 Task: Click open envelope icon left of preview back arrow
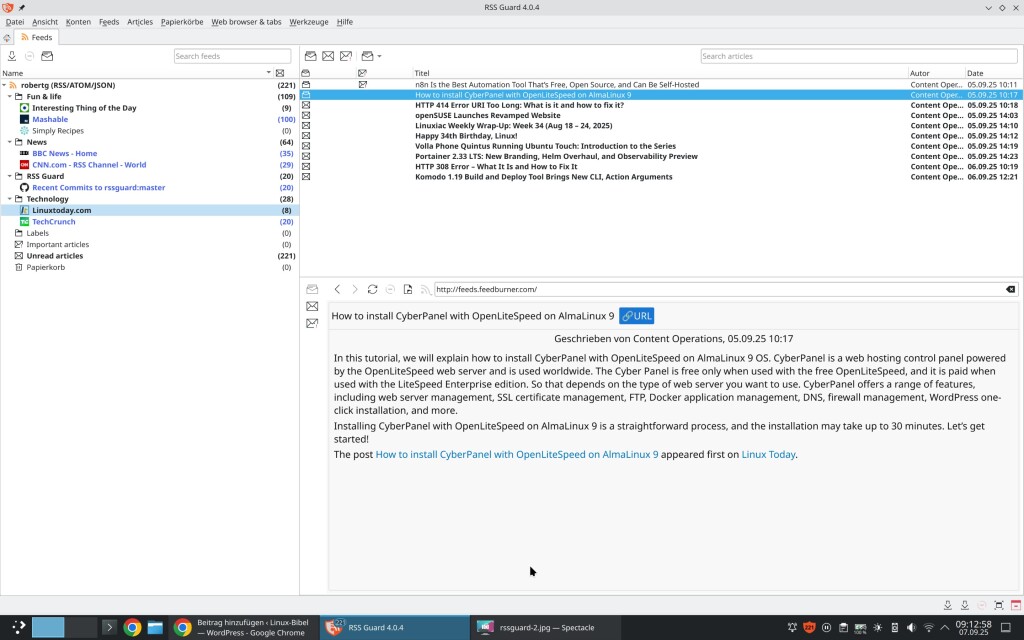click(x=312, y=289)
